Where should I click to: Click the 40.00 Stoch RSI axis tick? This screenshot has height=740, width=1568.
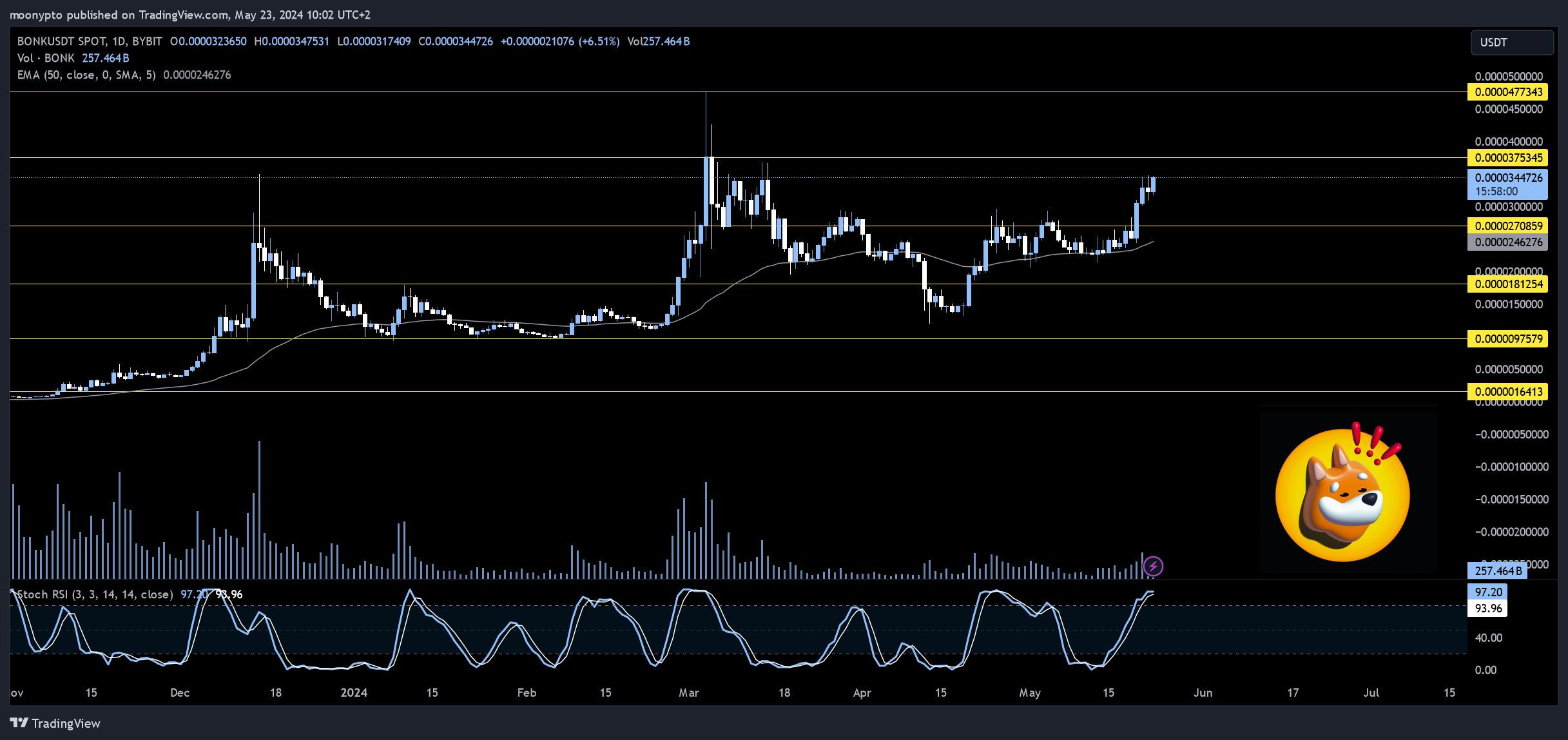point(1489,638)
